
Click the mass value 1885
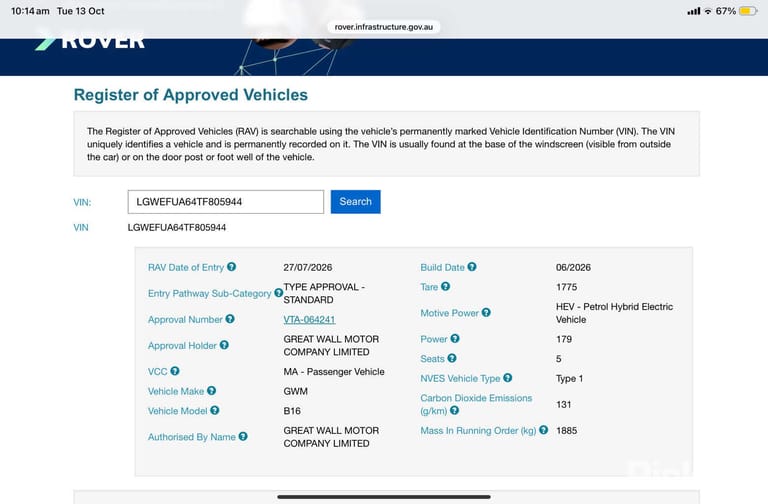567,431
